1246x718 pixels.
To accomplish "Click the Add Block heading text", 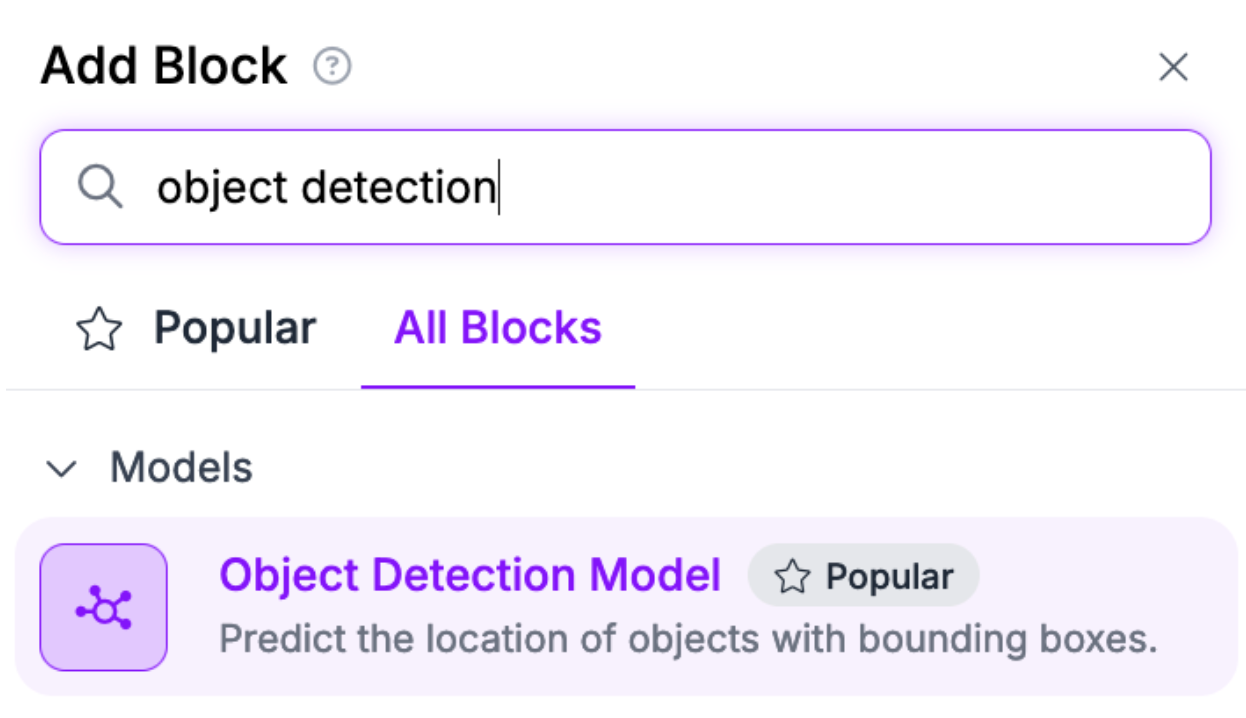I will (x=164, y=67).
